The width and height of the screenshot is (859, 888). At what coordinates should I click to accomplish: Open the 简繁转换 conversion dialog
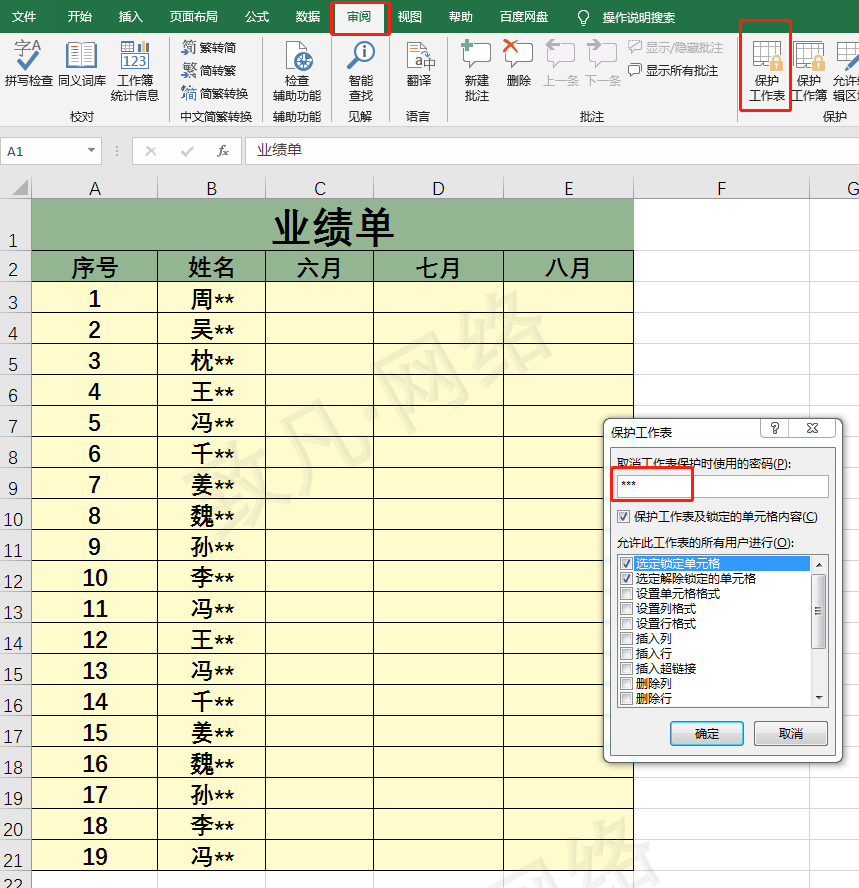pos(215,93)
